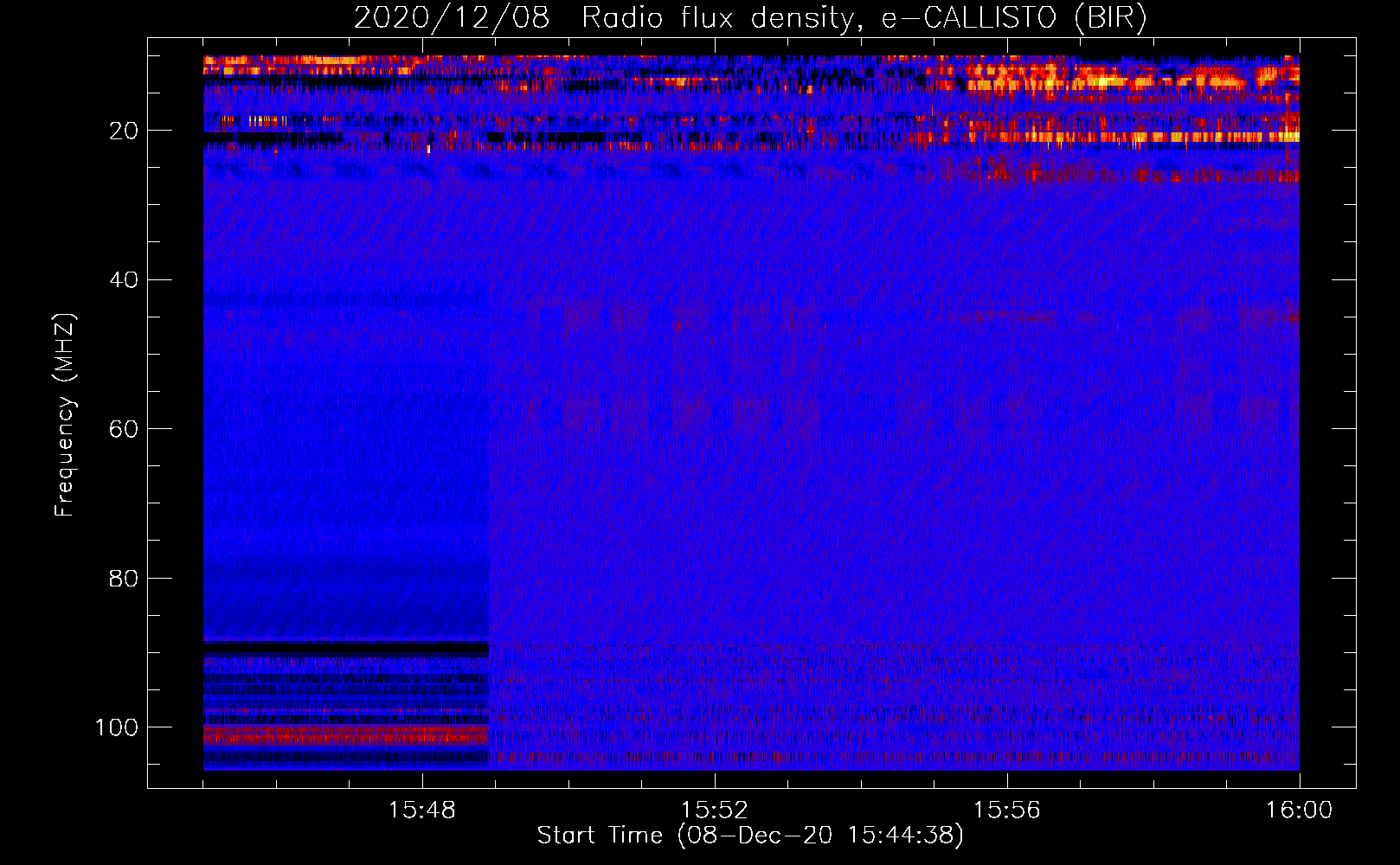1400x865 pixels.
Task: Click the '15:56' time tick label
Action: click(1006, 811)
